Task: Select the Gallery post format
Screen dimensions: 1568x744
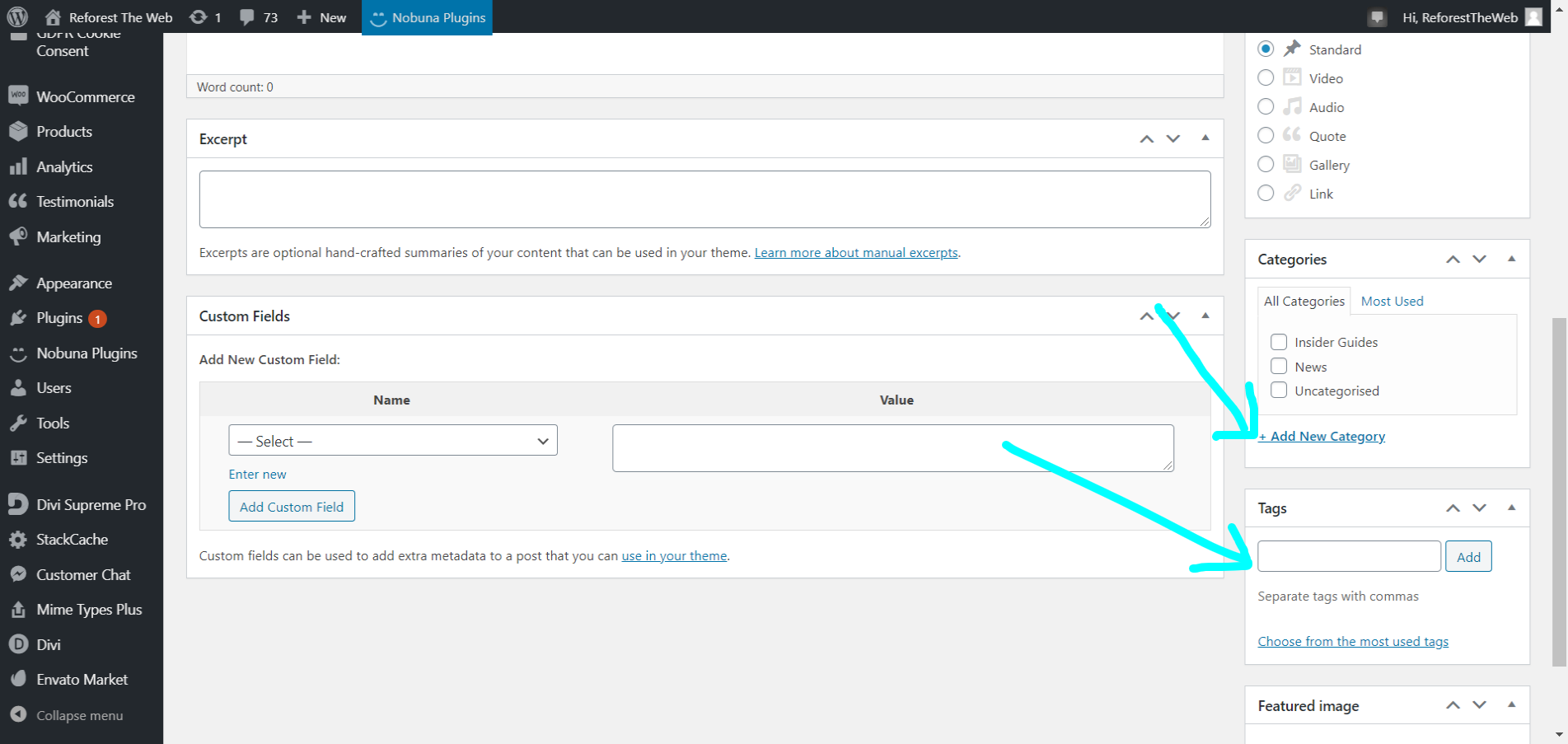Action: point(1266,164)
